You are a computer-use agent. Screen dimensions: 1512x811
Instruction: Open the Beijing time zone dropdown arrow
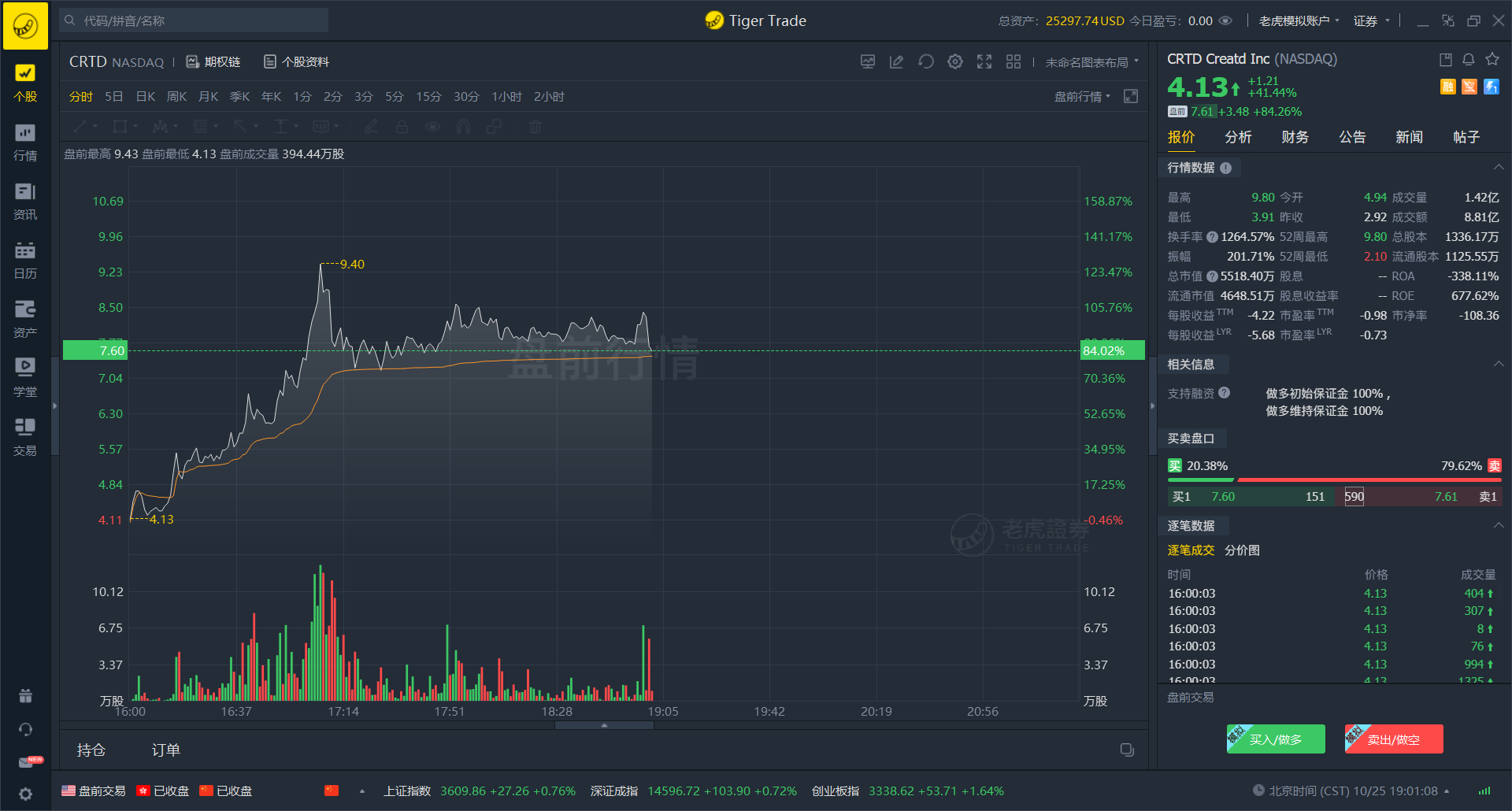[x=1447, y=791]
